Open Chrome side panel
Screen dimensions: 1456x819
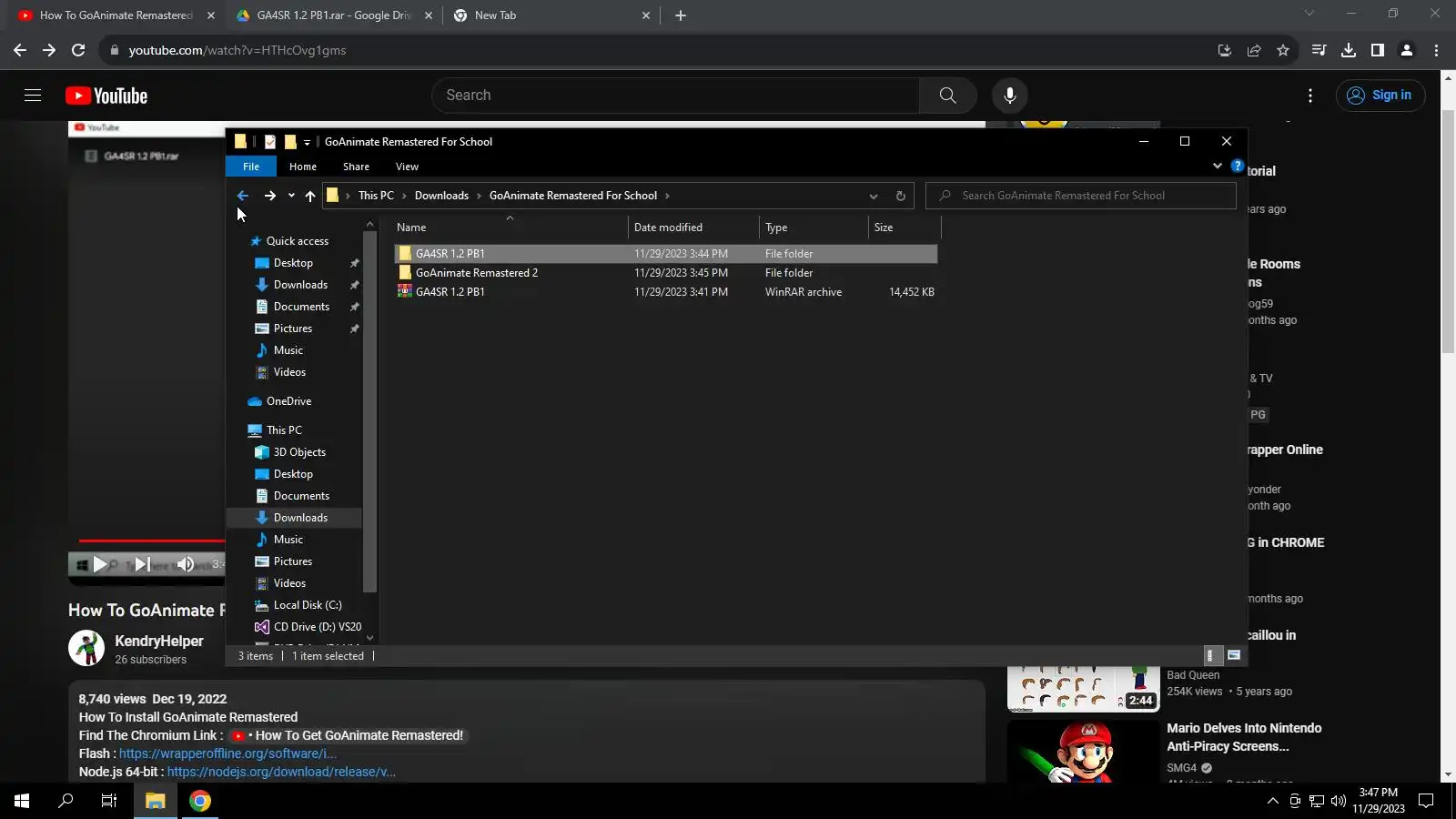tap(1378, 50)
